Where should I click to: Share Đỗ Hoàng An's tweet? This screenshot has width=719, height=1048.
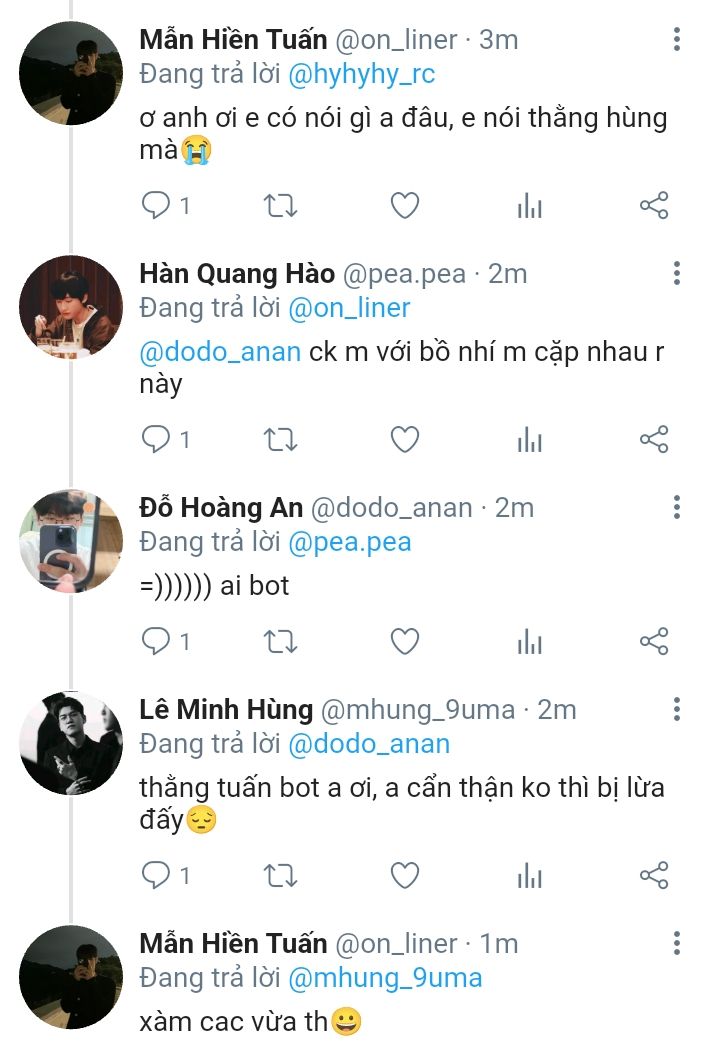click(653, 640)
